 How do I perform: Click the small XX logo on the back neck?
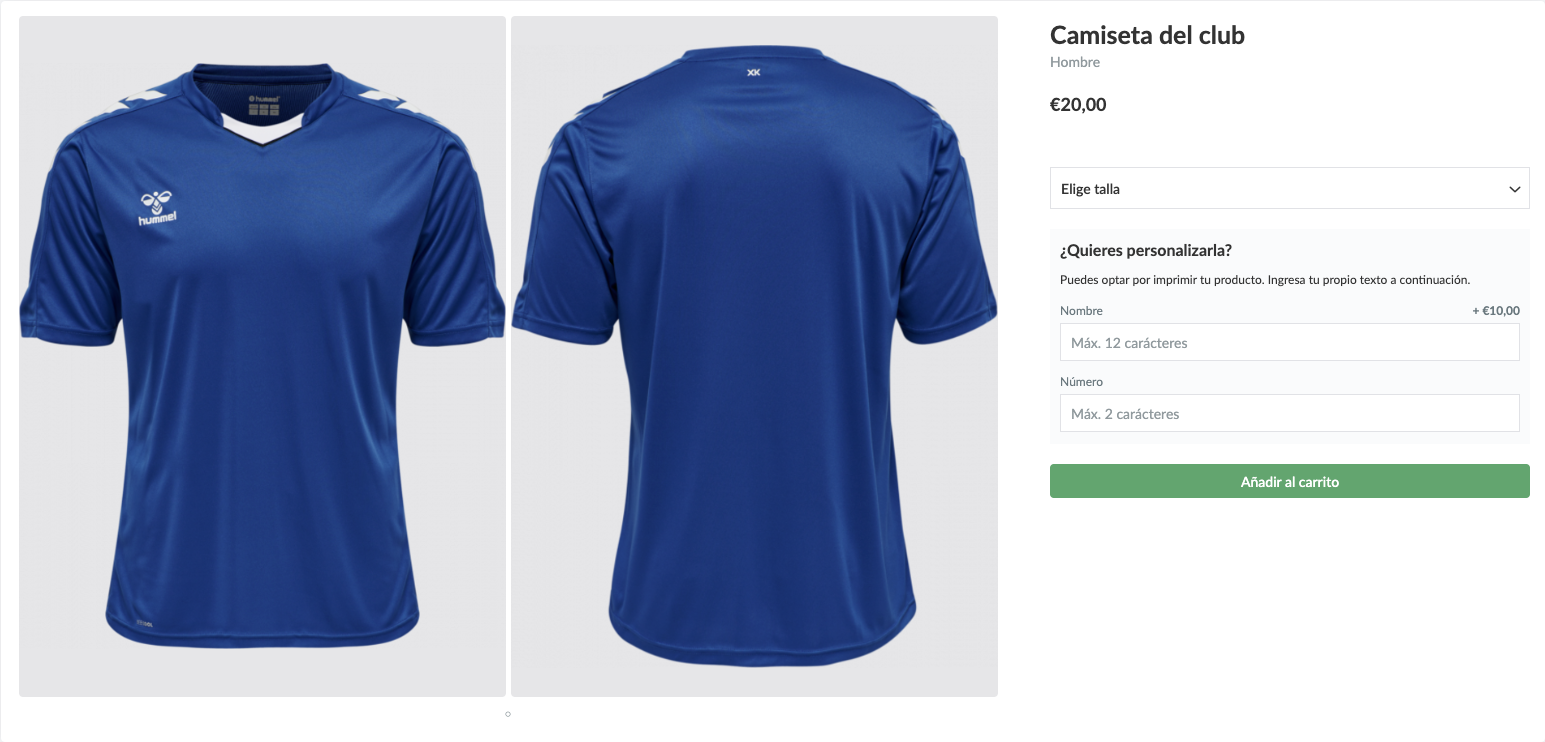click(x=754, y=72)
